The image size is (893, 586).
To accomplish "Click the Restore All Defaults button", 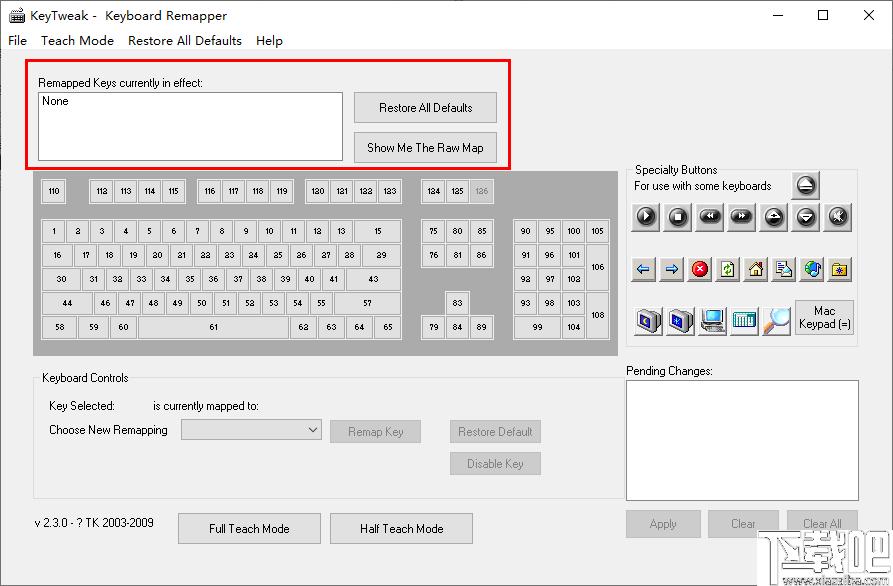I will coord(425,108).
